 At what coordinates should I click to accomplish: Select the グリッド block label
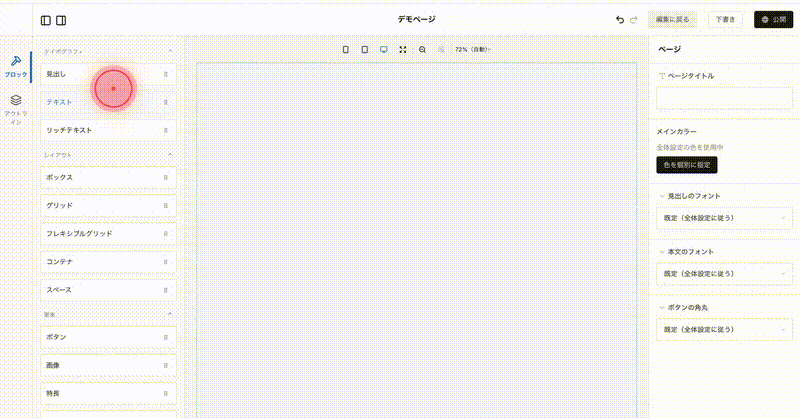click(x=59, y=205)
